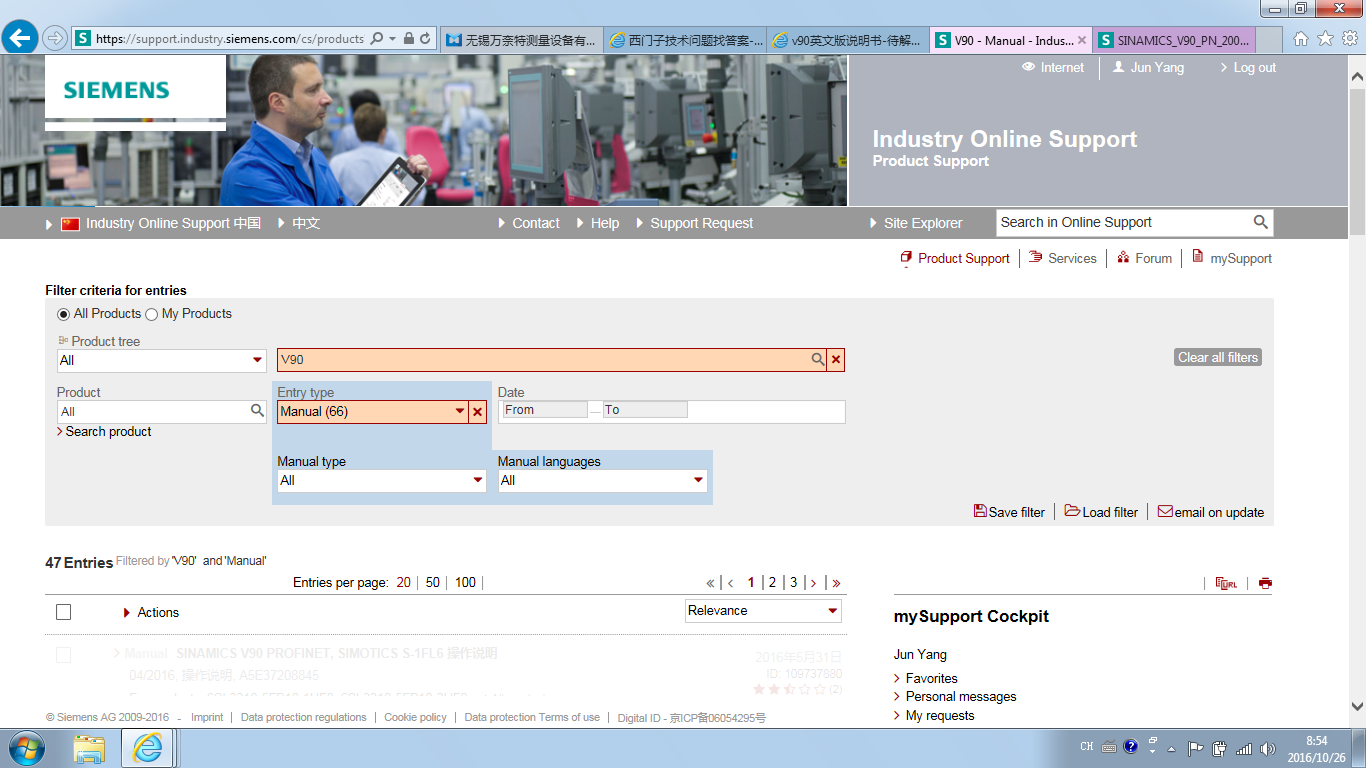The image size is (1366, 768).
Task: Go to results page 3
Action: click(794, 582)
